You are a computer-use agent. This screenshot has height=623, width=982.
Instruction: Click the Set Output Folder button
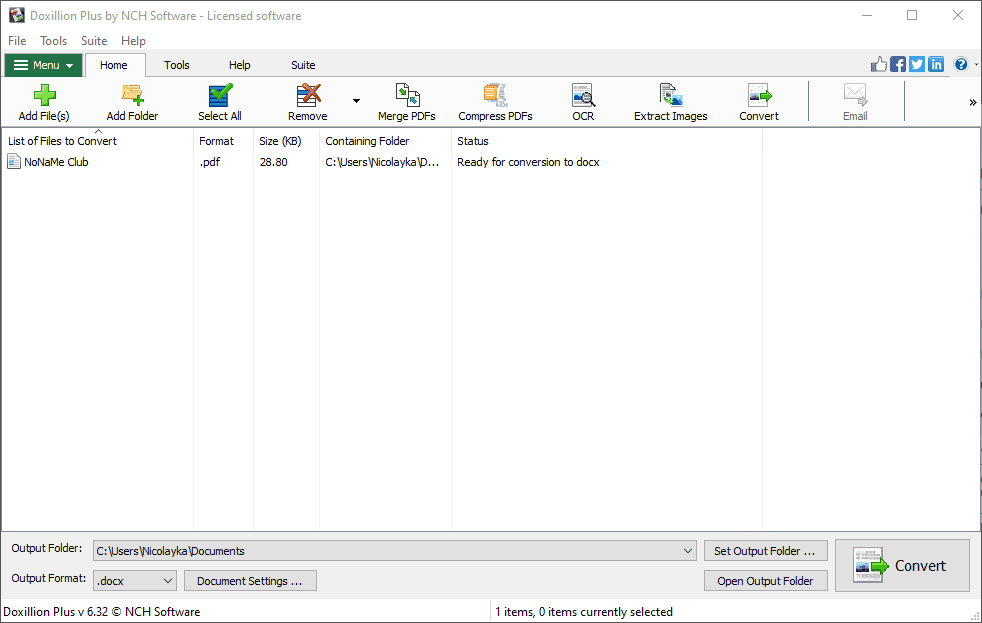click(x=765, y=551)
